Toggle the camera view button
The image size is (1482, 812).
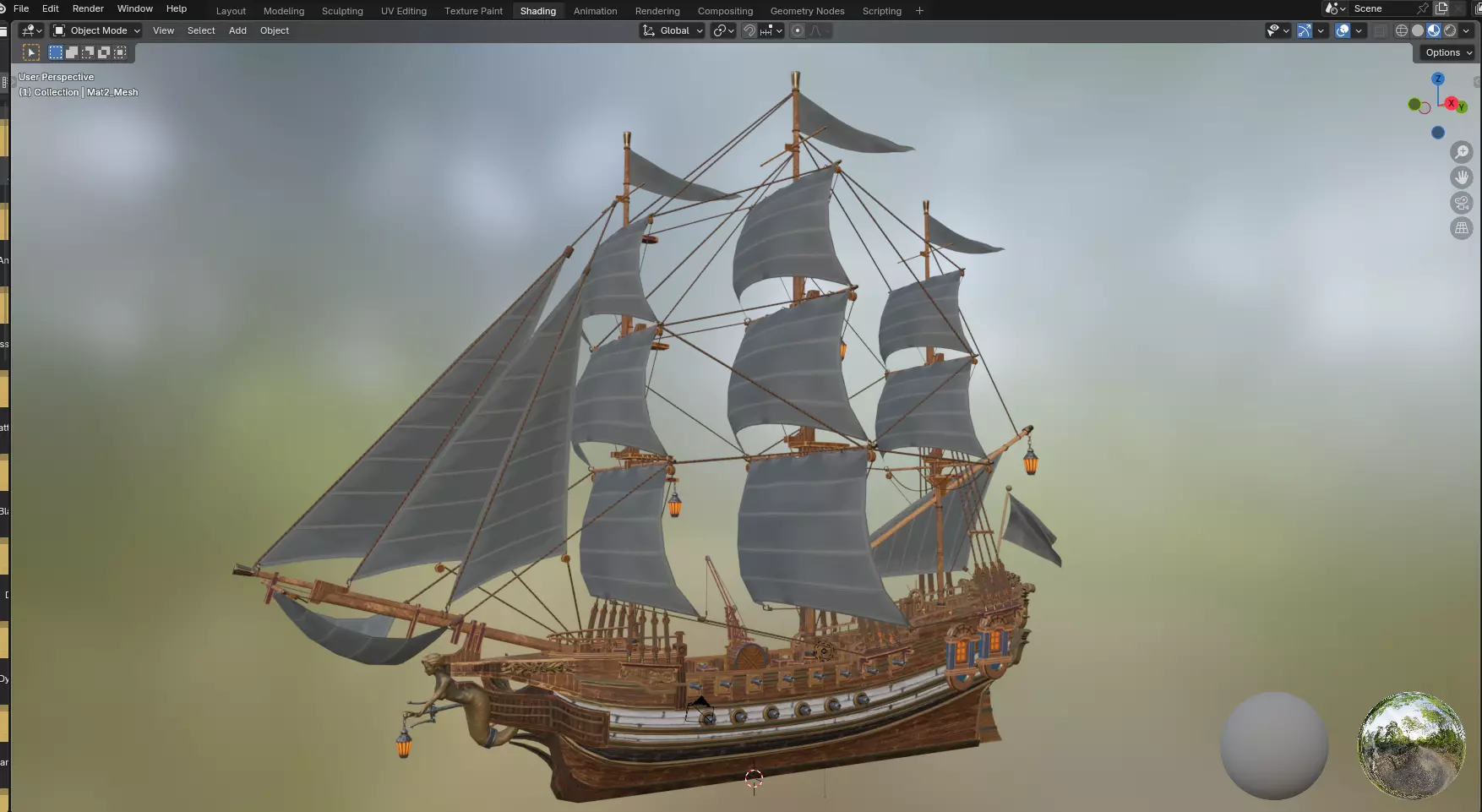pyautogui.click(x=1462, y=203)
